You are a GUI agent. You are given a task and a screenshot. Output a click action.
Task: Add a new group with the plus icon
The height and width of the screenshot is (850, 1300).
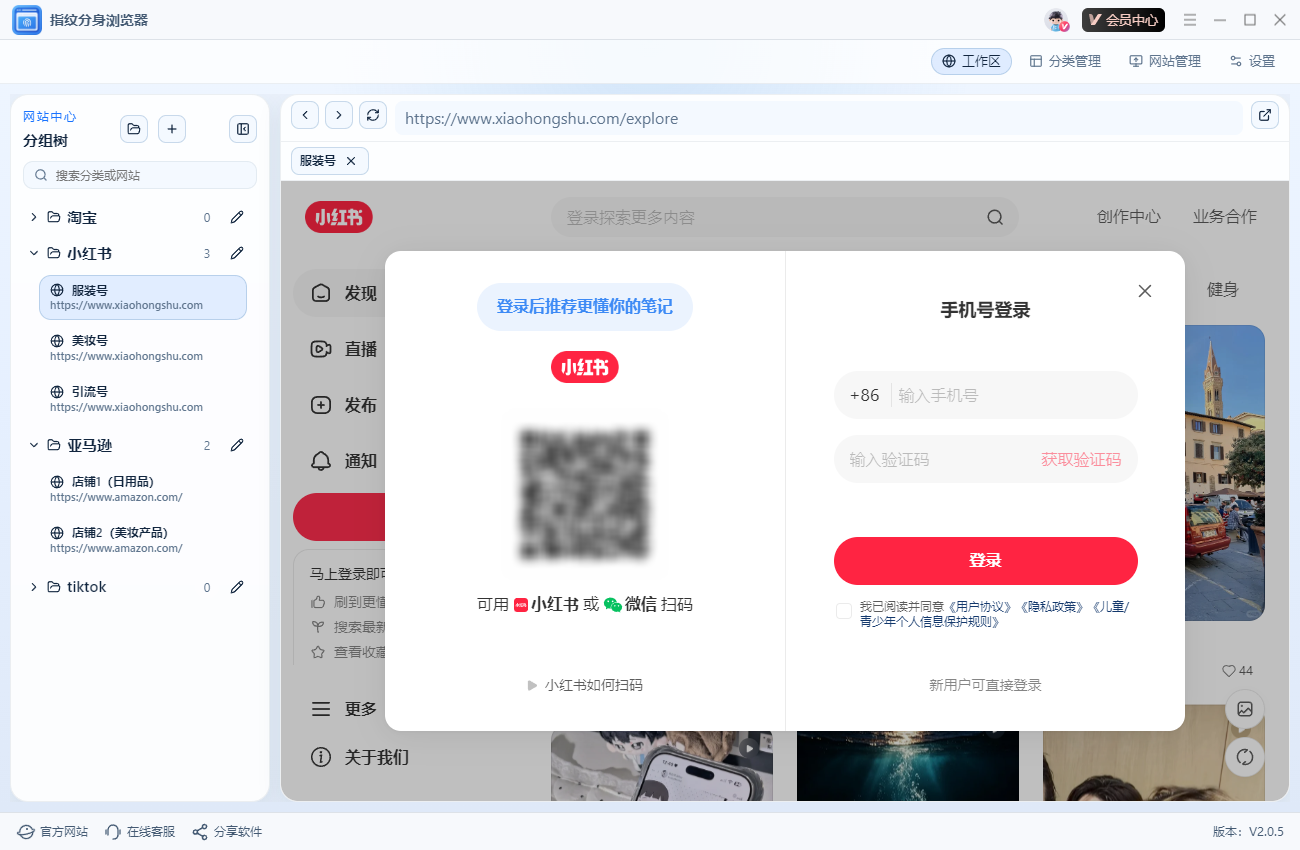[172, 129]
